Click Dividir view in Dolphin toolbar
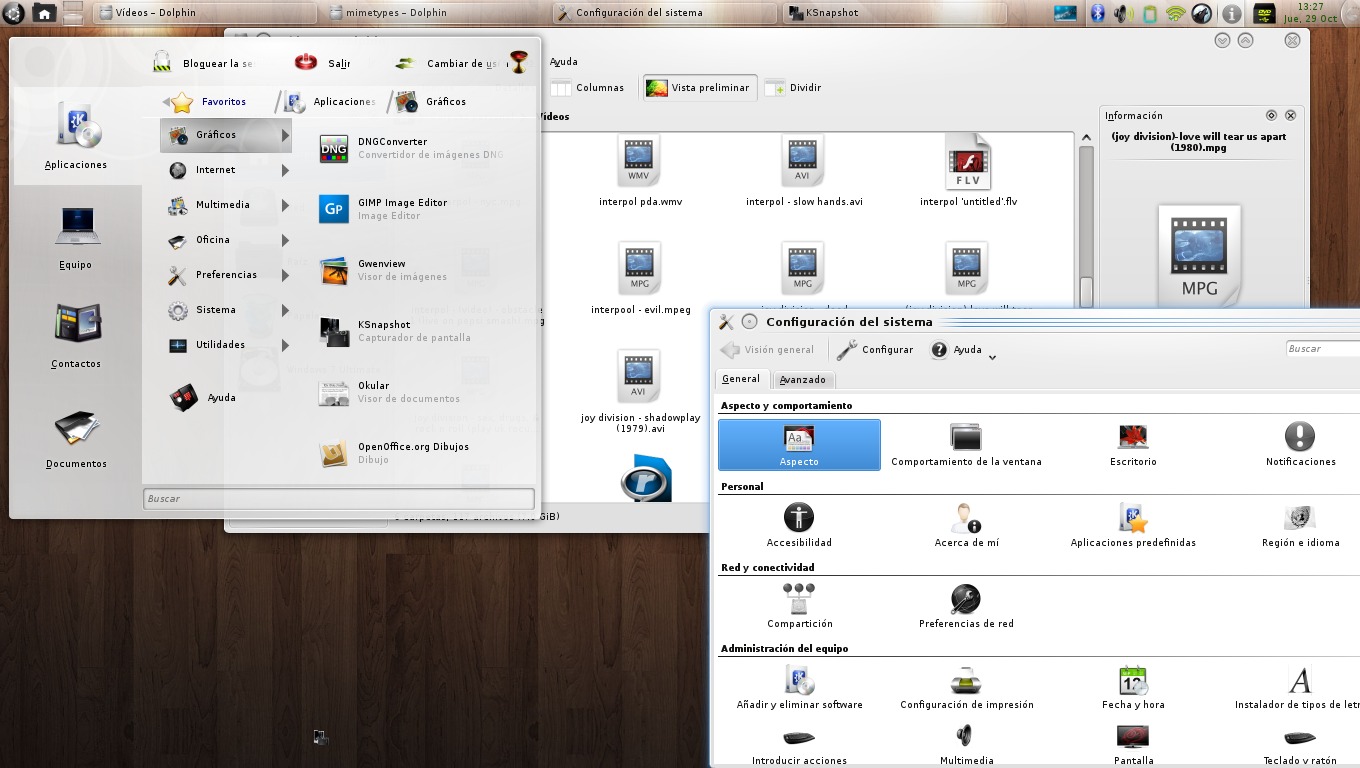This screenshot has height=768, width=1360. [x=793, y=88]
